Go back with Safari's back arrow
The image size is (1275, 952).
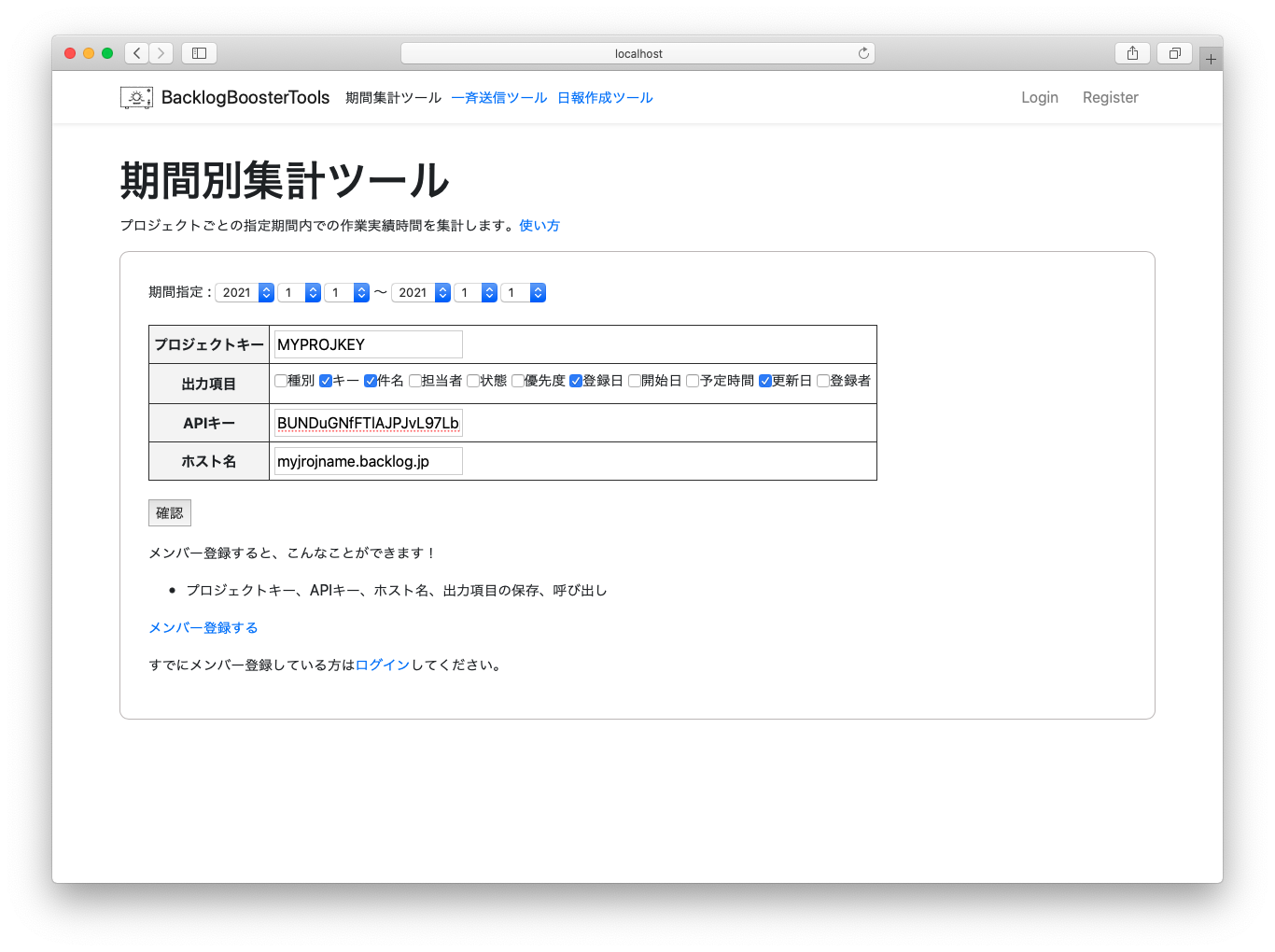137,53
